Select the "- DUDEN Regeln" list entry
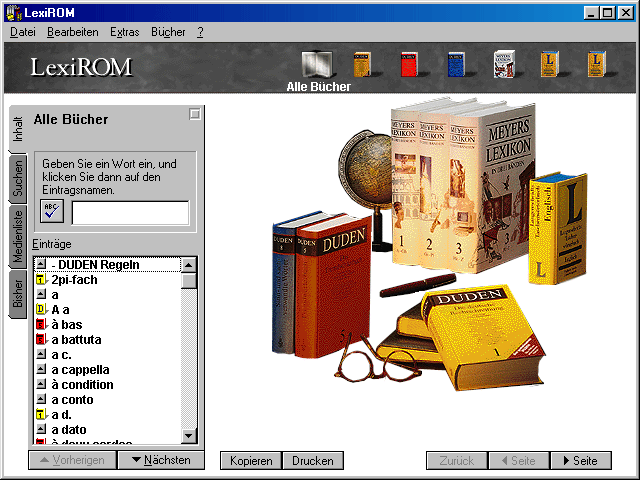The height and width of the screenshot is (480, 640). click(98, 265)
